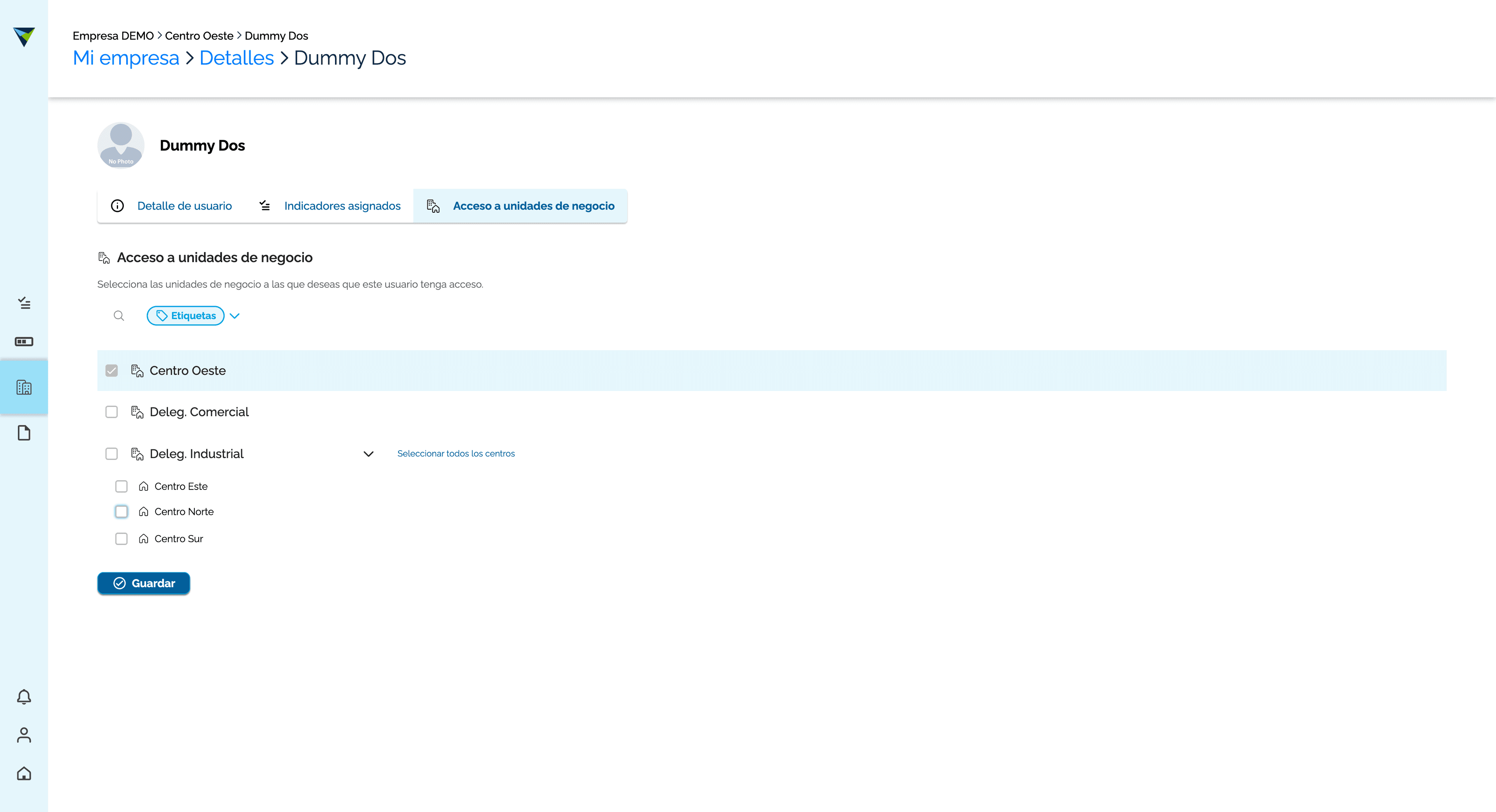
Task: Check the Deleg. Industrial checkbox
Action: (x=111, y=453)
